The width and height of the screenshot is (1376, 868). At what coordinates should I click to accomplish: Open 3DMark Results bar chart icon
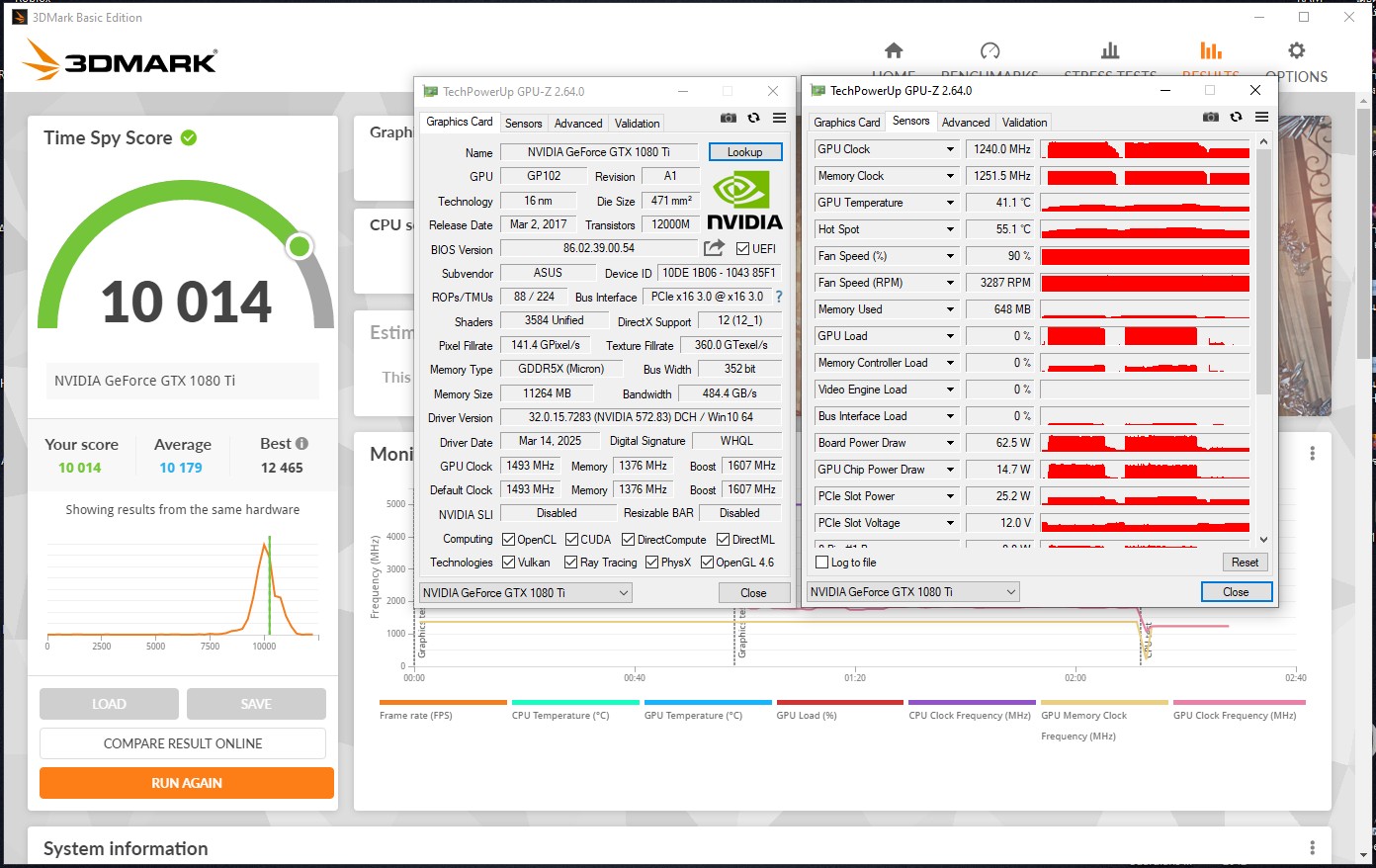1210,50
